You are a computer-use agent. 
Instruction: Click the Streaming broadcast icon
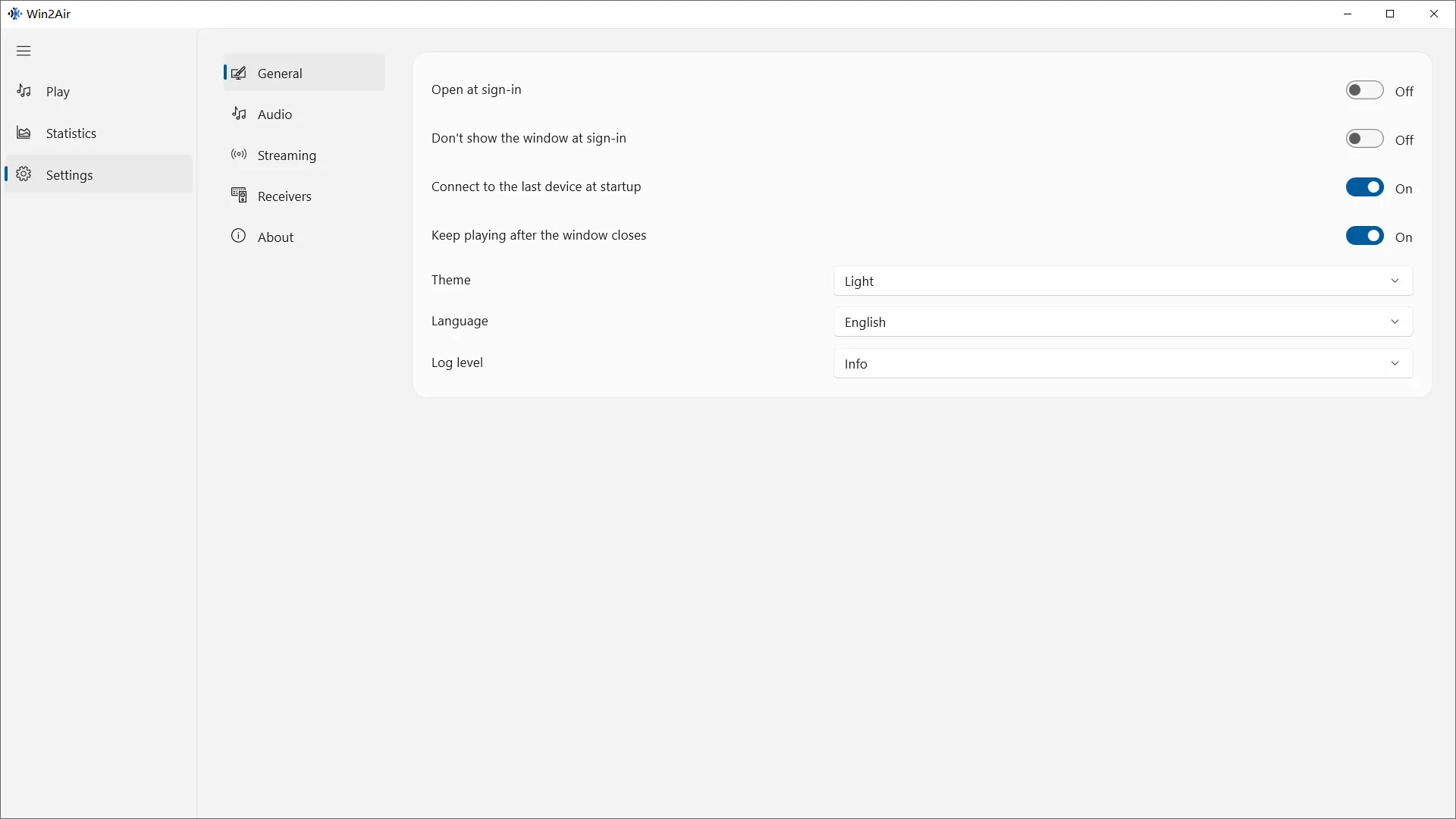tap(239, 155)
